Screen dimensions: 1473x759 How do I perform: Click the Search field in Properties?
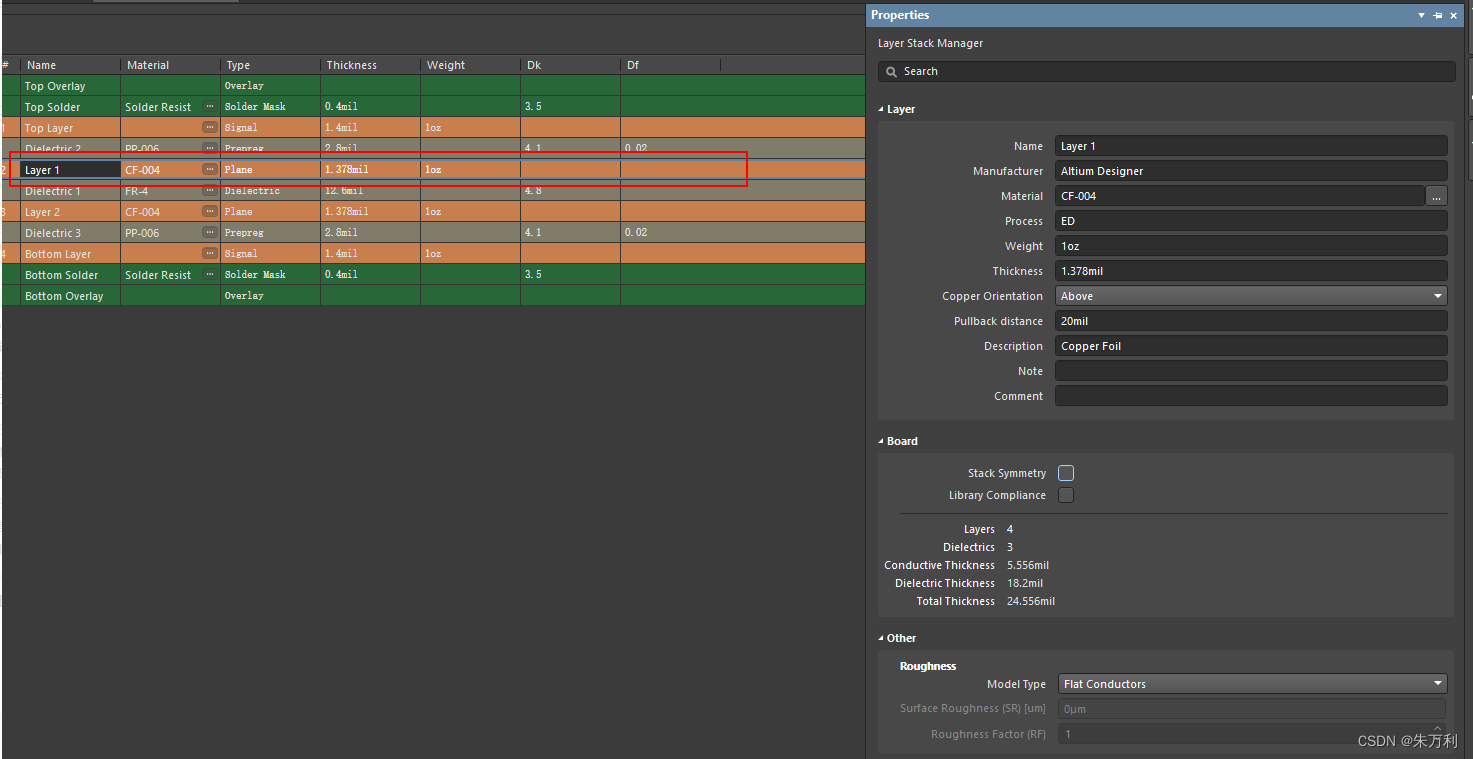(1166, 71)
